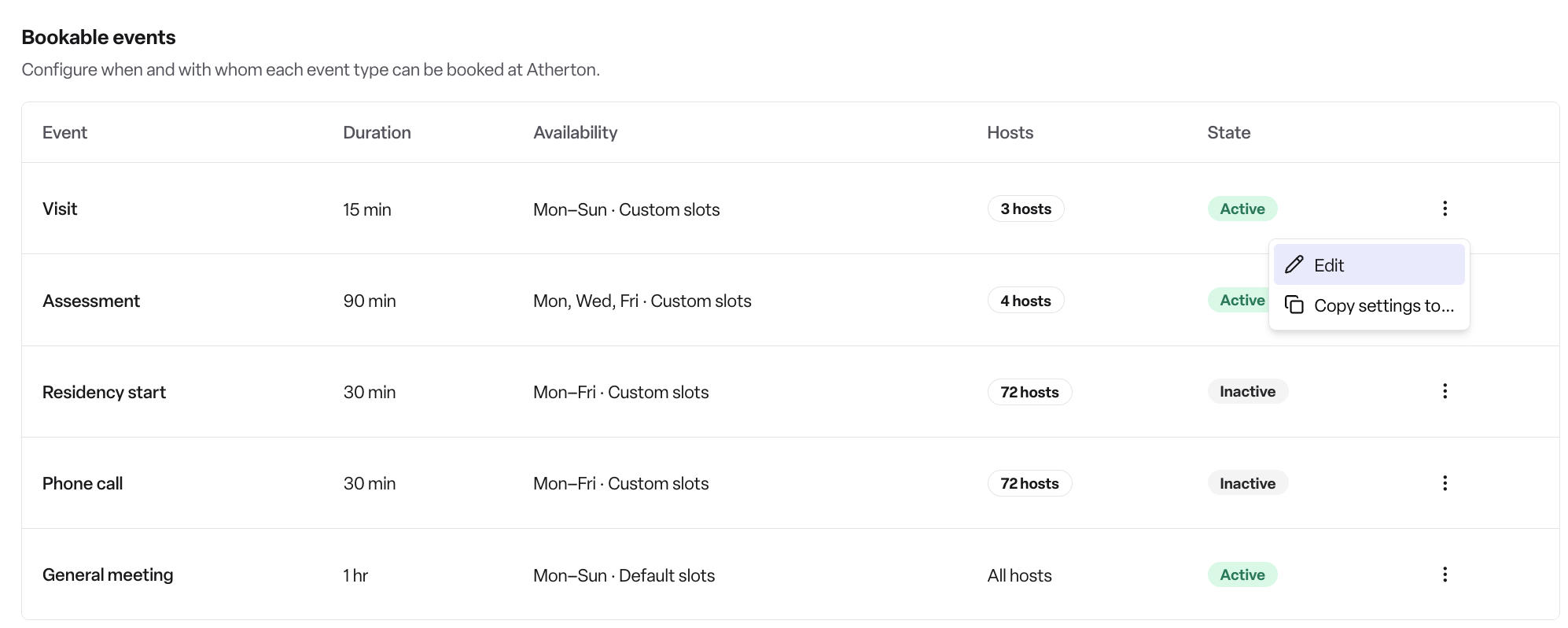Viewport: 1568px width, 628px height.
Task: Click the 3 hosts badge
Action: [x=1025, y=209]
